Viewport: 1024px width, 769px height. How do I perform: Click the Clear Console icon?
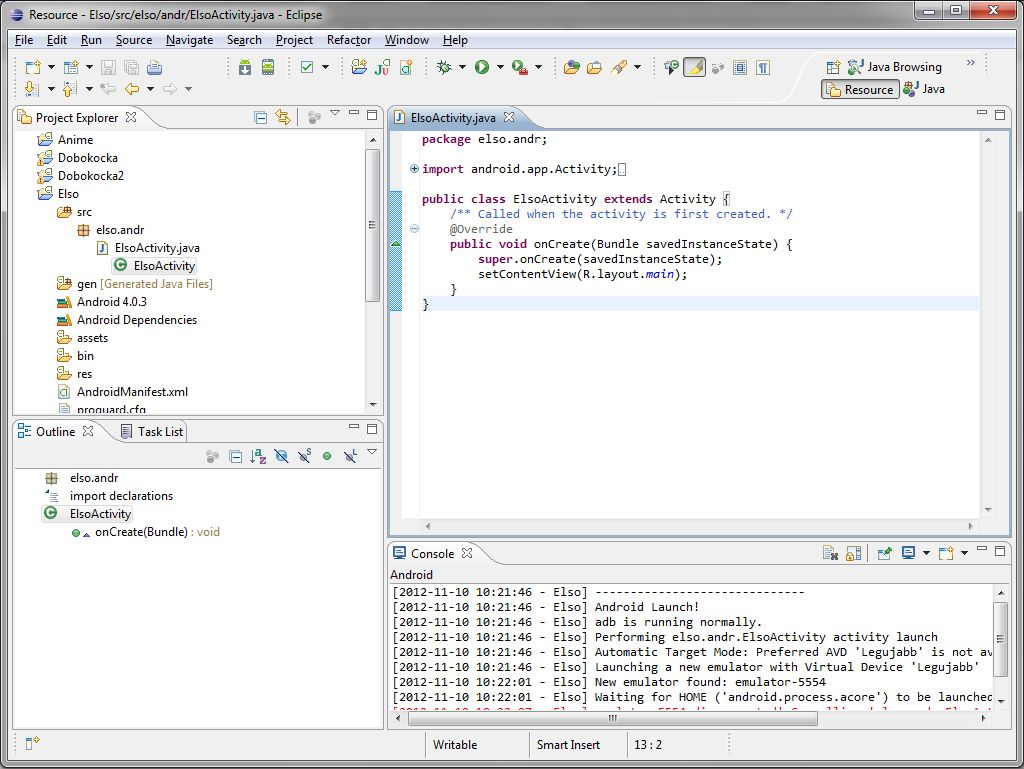[830, 554]
